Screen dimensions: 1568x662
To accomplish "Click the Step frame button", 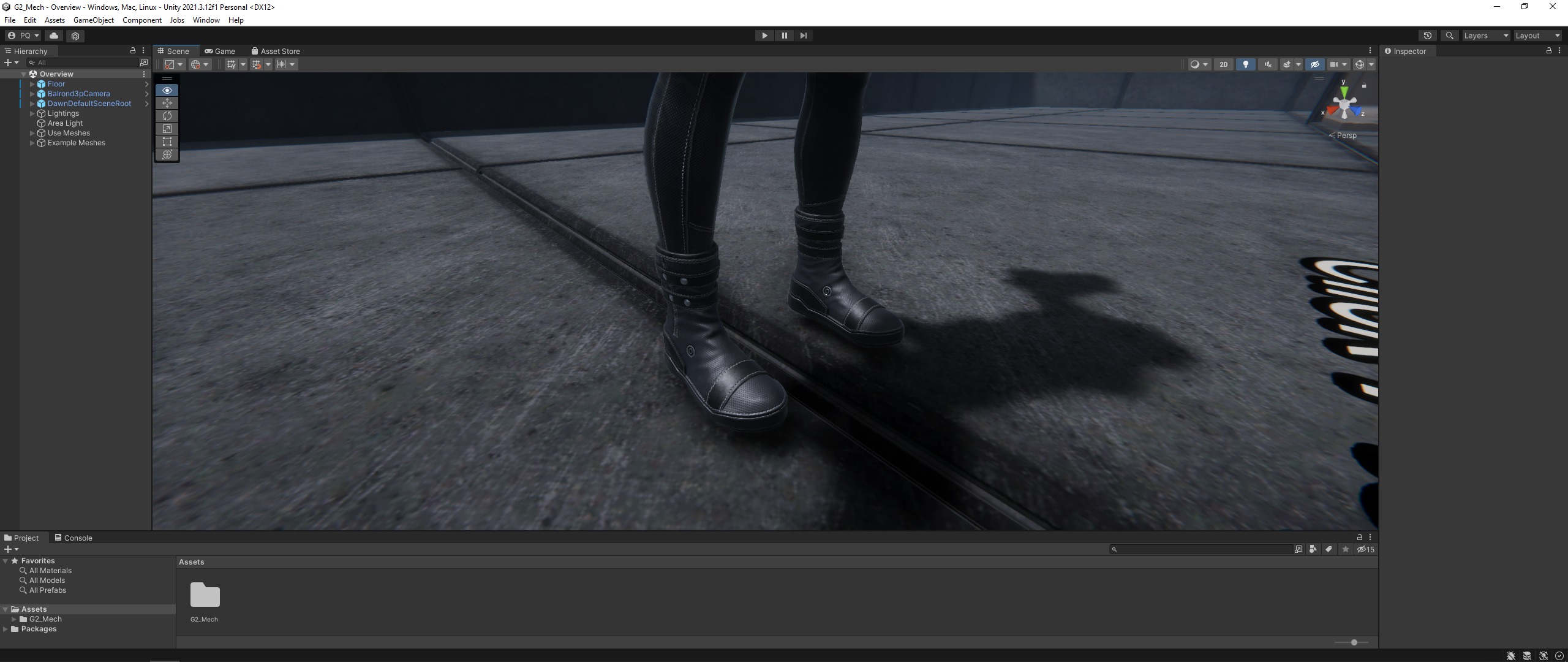I will (804, 36).
